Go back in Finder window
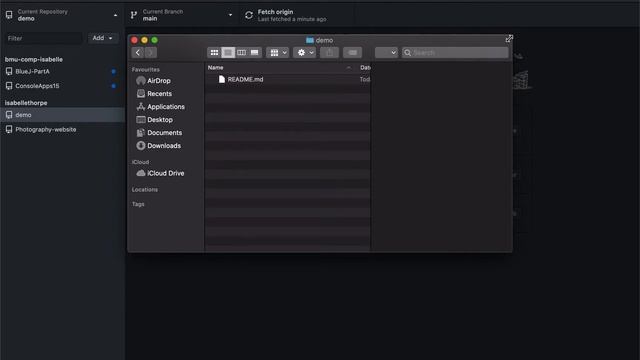The width and height of the screenshot is (640, 360). coord(138,53)
